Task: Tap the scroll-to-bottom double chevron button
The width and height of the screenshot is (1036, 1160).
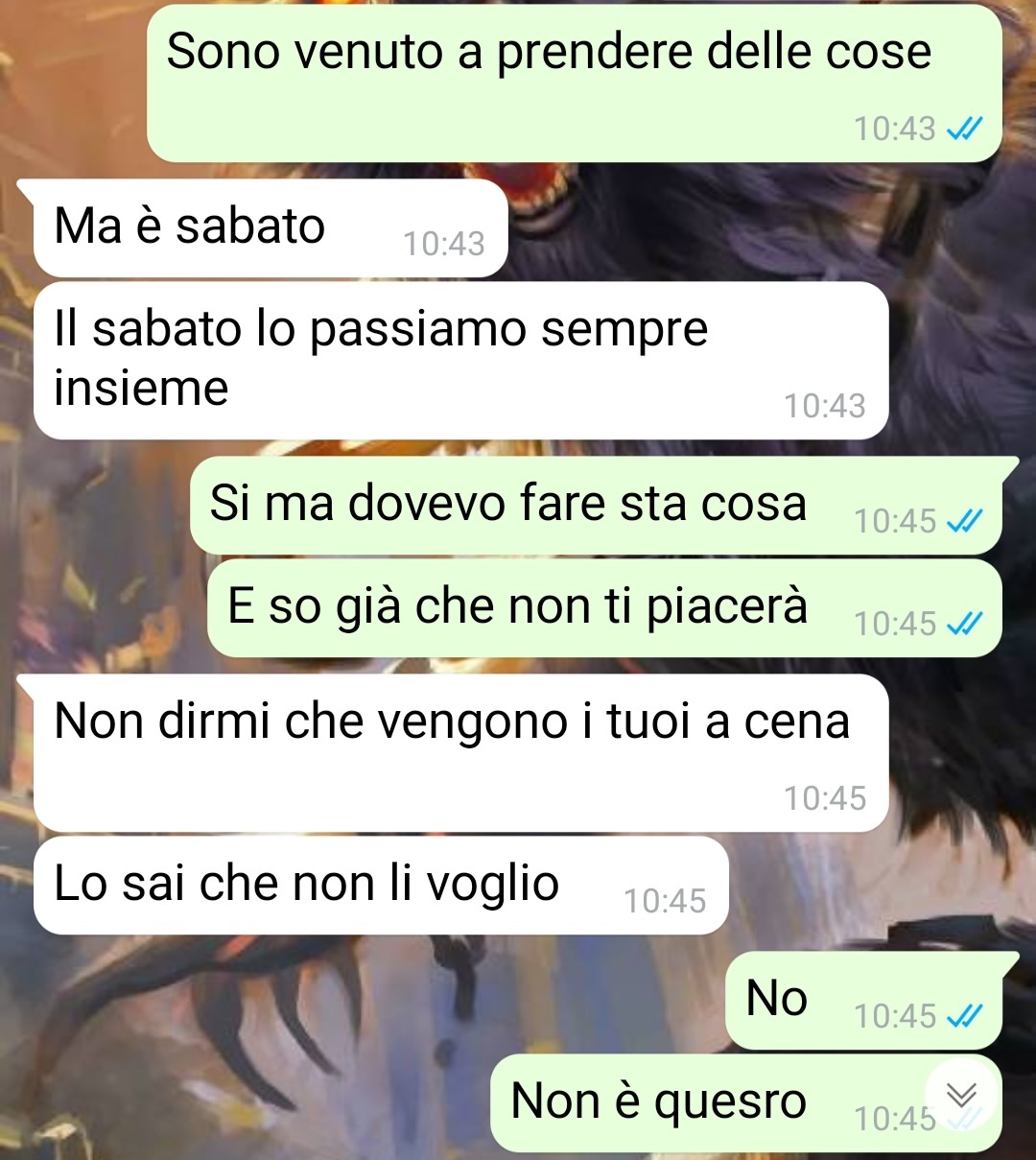Action: pyautogui.click(x=961, y=1095)
